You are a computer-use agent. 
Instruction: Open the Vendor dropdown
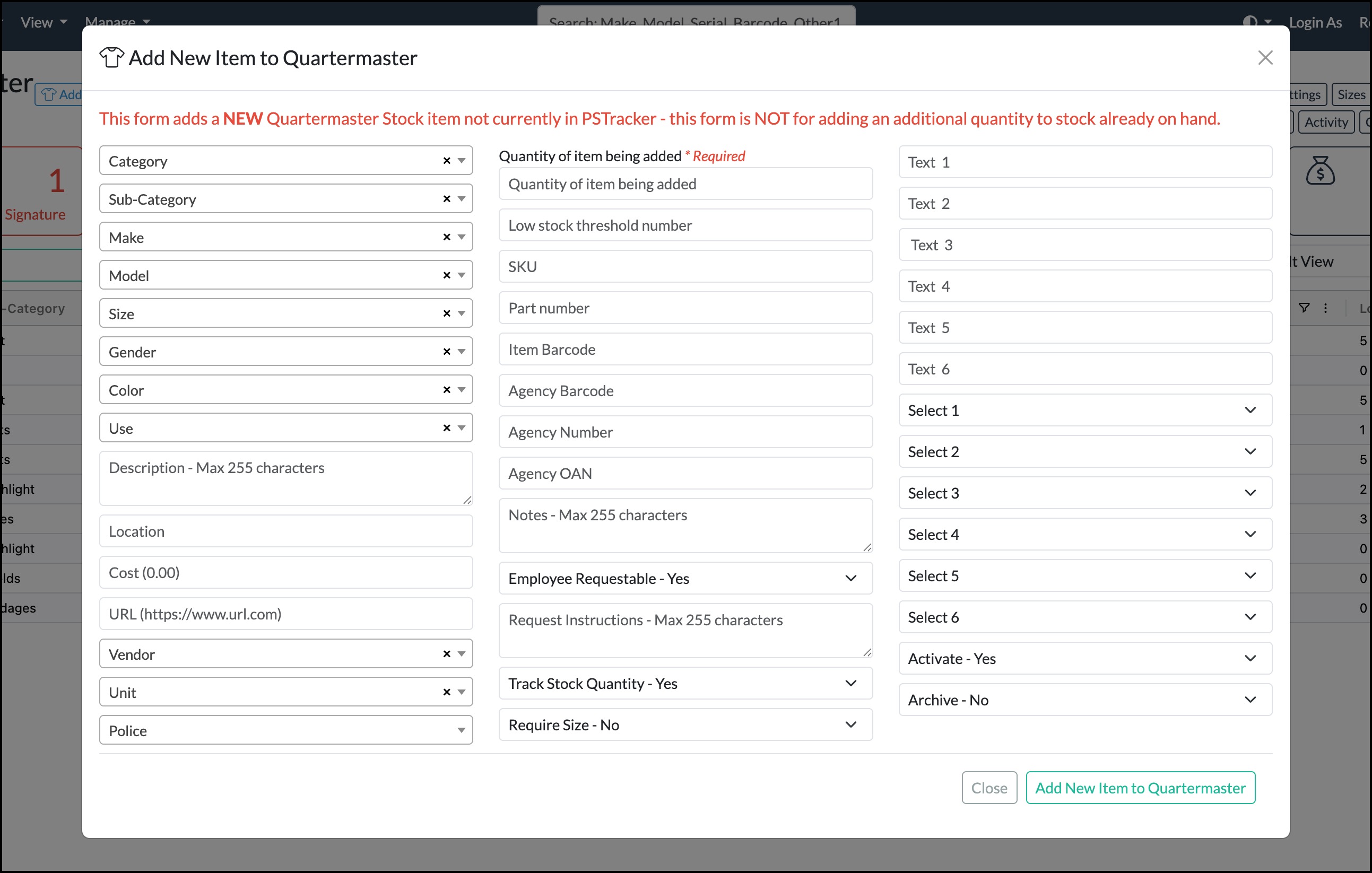click(286, 654)
